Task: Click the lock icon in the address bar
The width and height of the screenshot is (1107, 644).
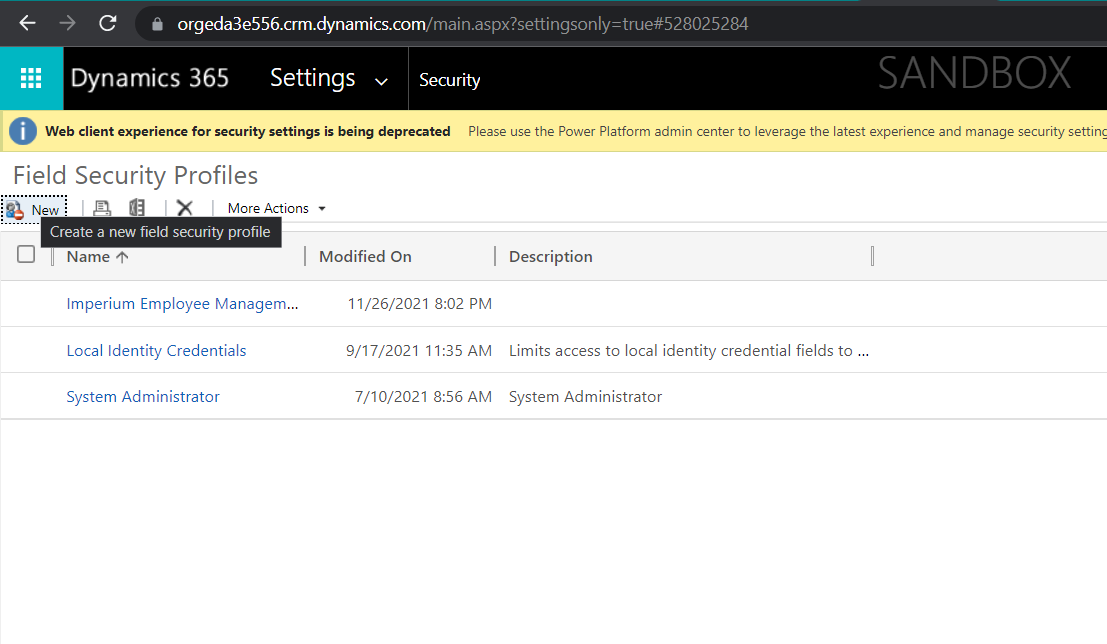Action: click(156, 24)
